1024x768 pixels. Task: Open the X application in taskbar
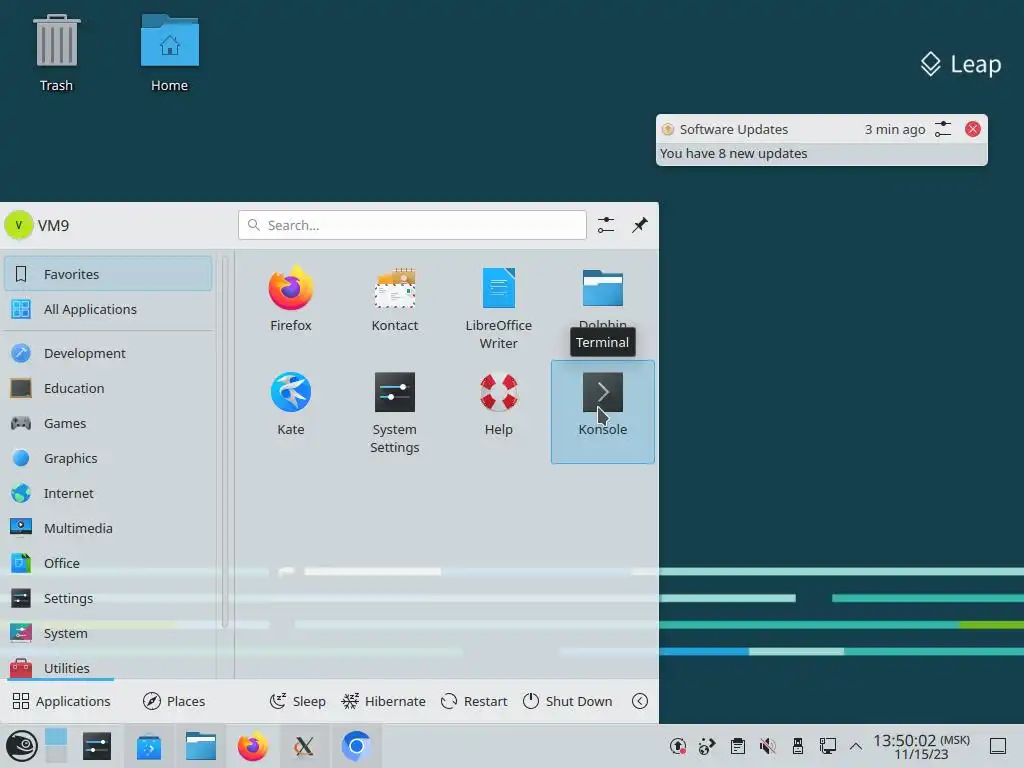pyautogui.click(x=304, y=746)
